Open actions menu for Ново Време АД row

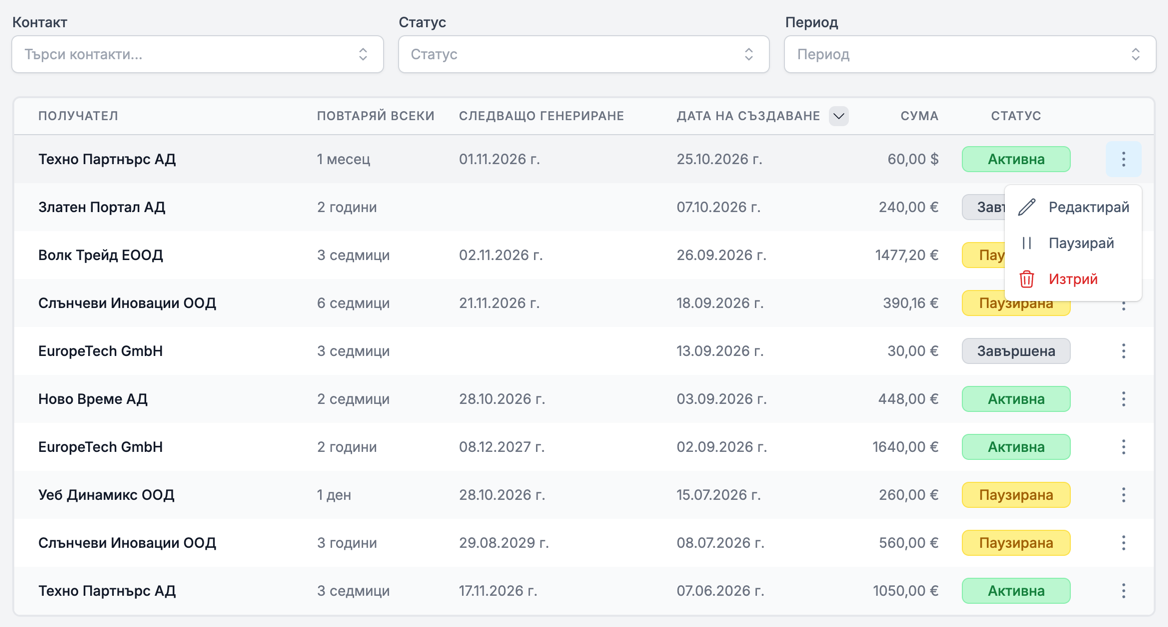click(1123, 399)
